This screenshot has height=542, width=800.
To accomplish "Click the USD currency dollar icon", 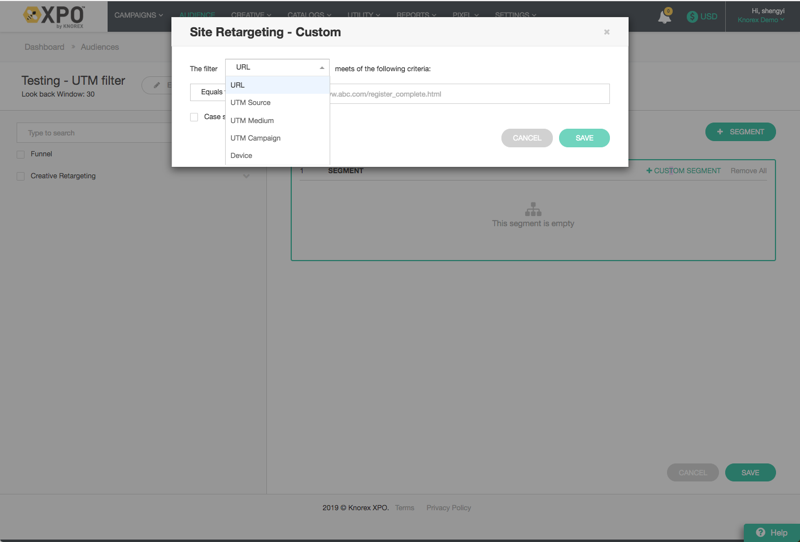I will (x=692, y=17).
